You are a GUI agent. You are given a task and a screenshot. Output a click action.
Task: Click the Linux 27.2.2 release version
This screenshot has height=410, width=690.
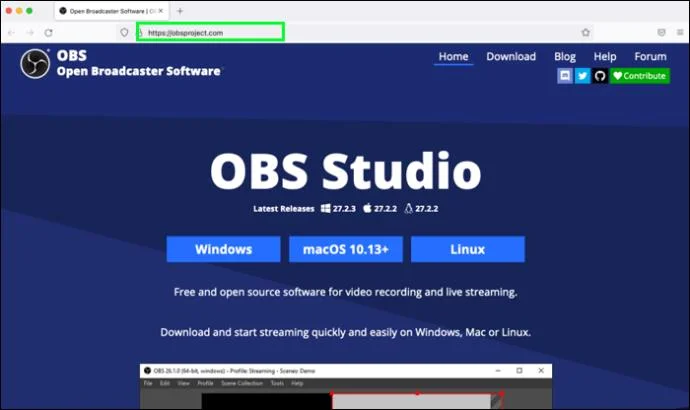tap(421, 209)
